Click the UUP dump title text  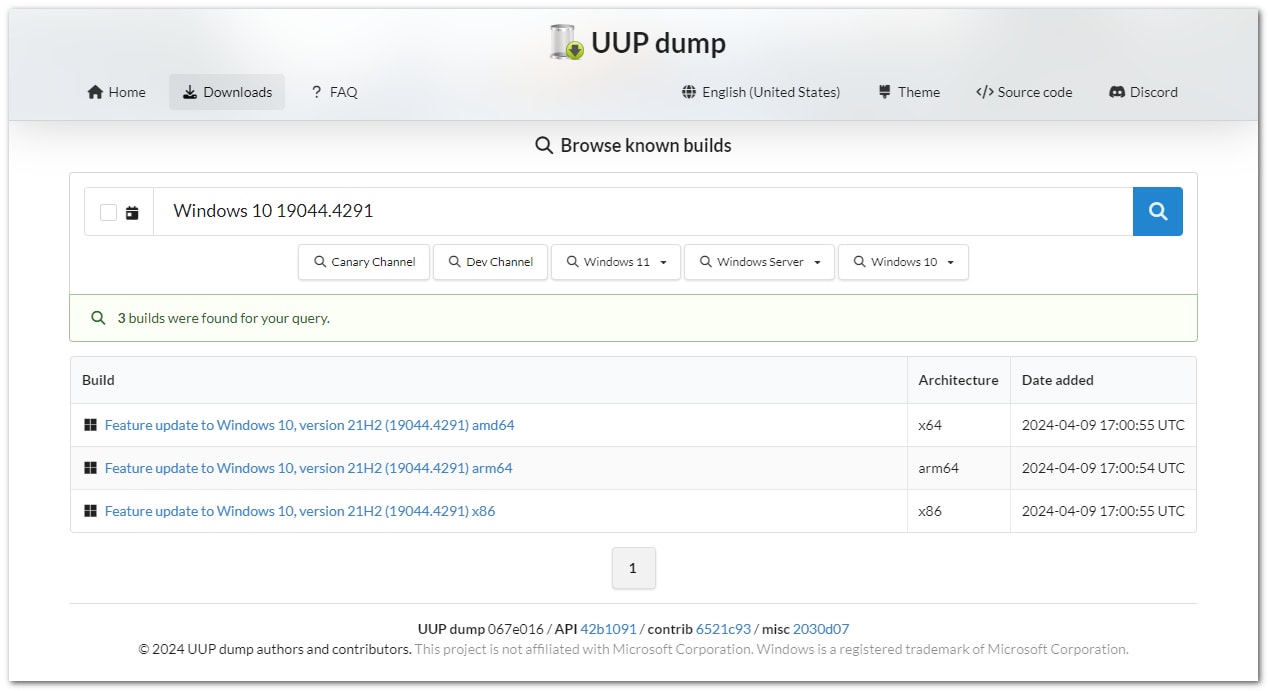[x=658, y=43]
